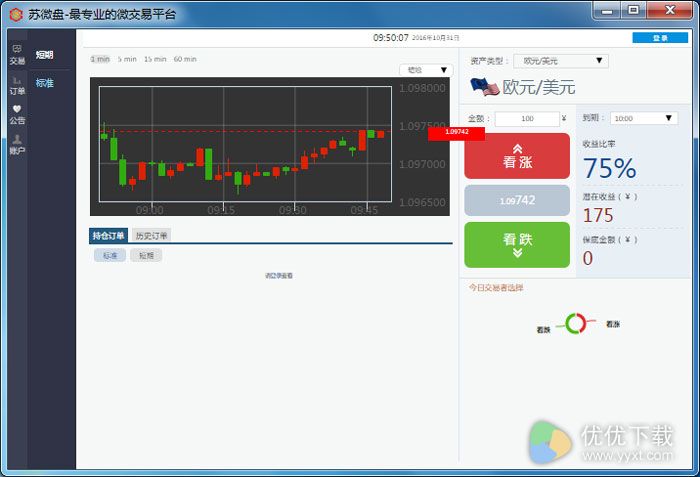Open the 订单 orders section icon
Viewport: 700px width, 477px height.
17,85
